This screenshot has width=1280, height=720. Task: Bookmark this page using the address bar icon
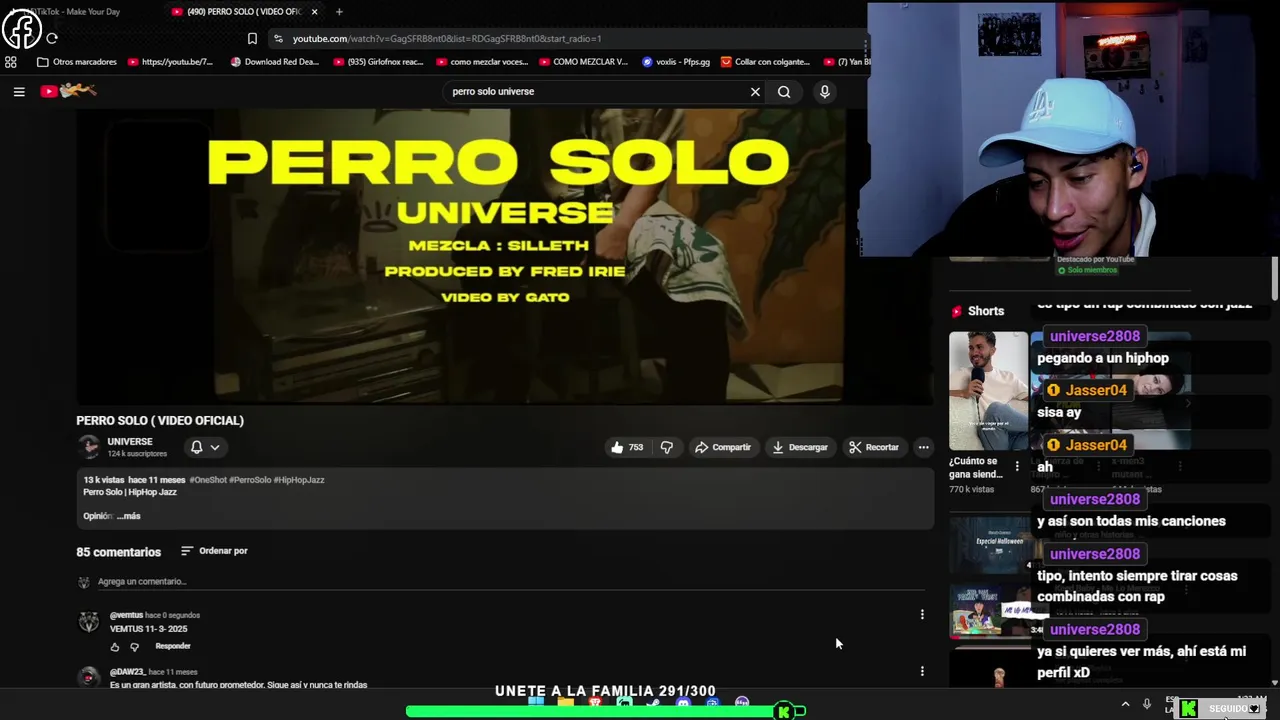click(x=252, y=39)
